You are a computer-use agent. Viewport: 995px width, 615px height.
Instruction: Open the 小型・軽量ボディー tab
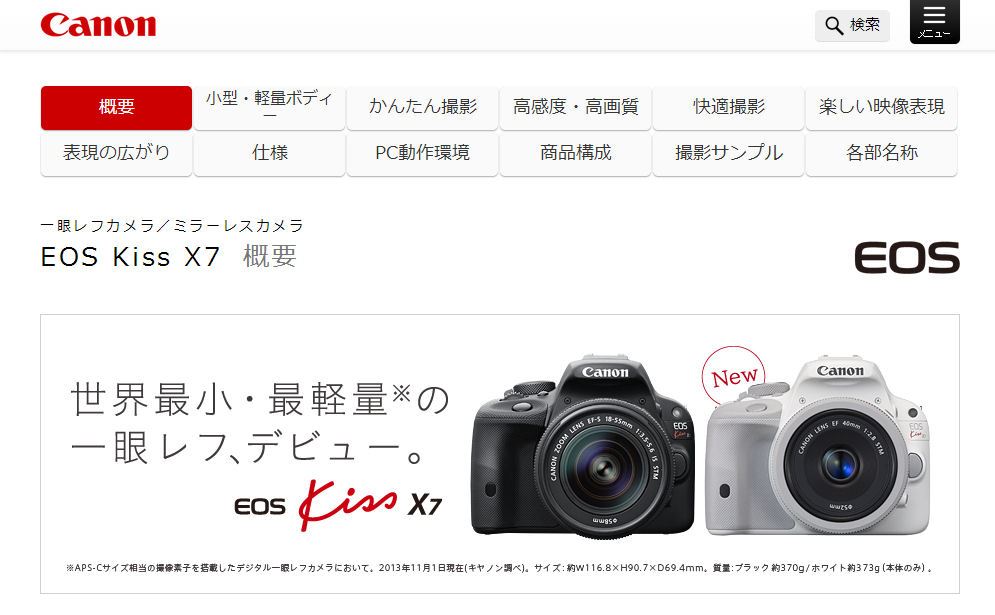(269, 107)
